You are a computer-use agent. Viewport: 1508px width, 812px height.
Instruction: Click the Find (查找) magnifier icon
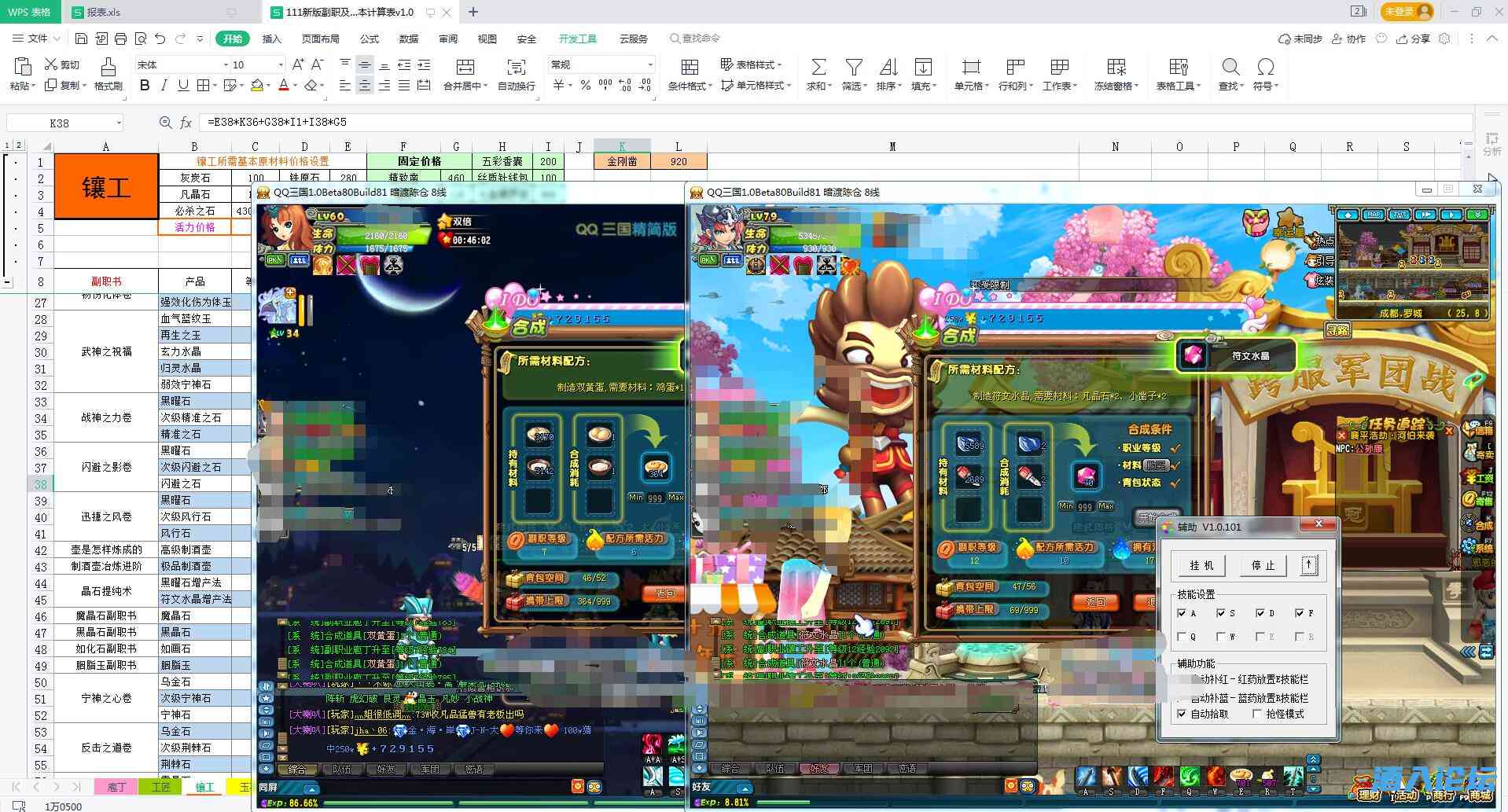coord(1230,67)
